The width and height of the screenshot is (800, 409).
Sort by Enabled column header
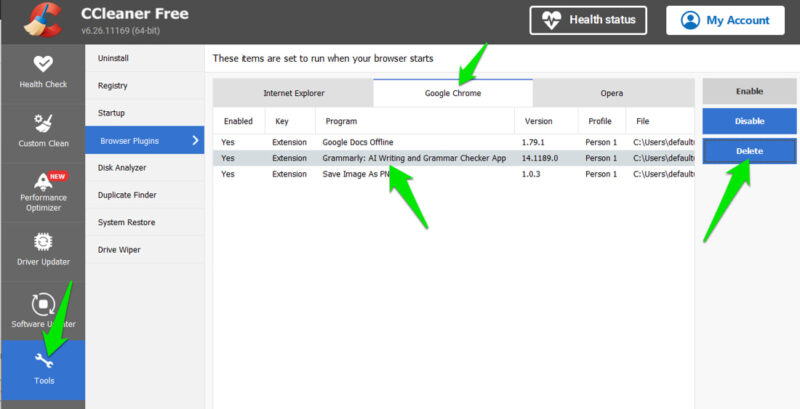tap(238, 121)
